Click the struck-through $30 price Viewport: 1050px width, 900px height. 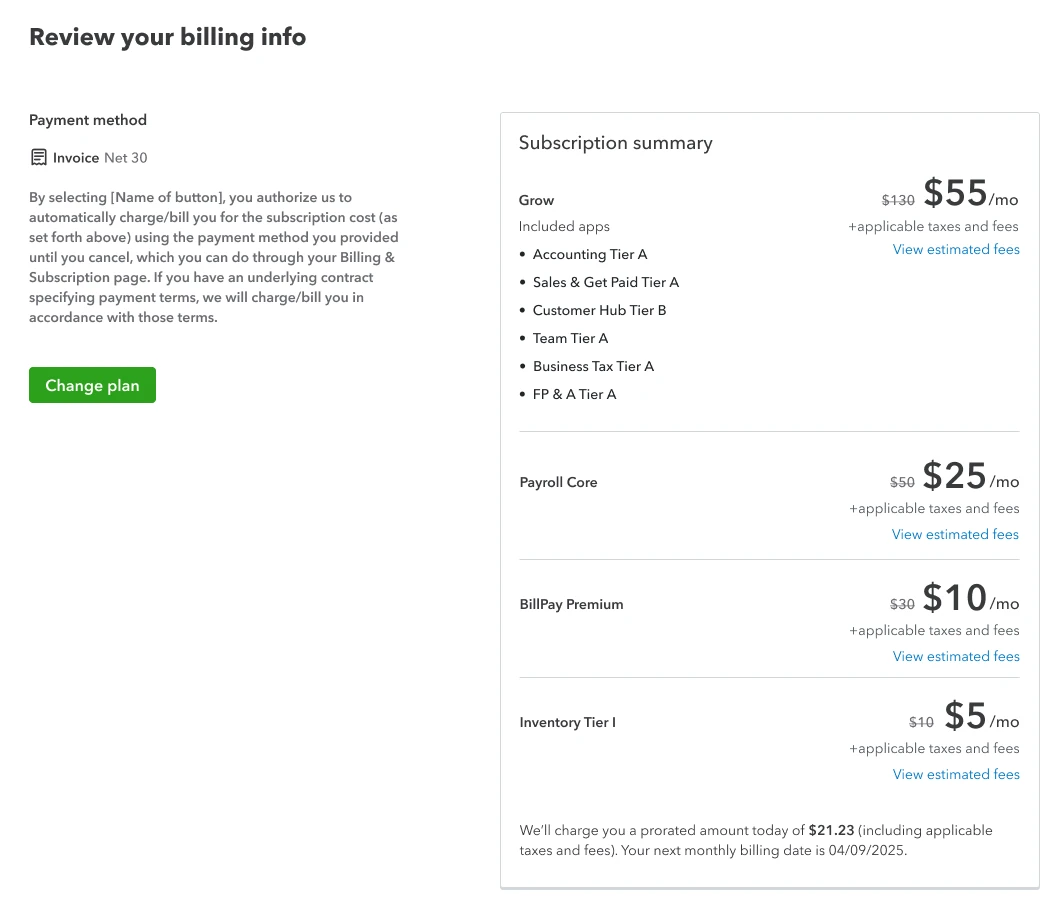point(902,604)
